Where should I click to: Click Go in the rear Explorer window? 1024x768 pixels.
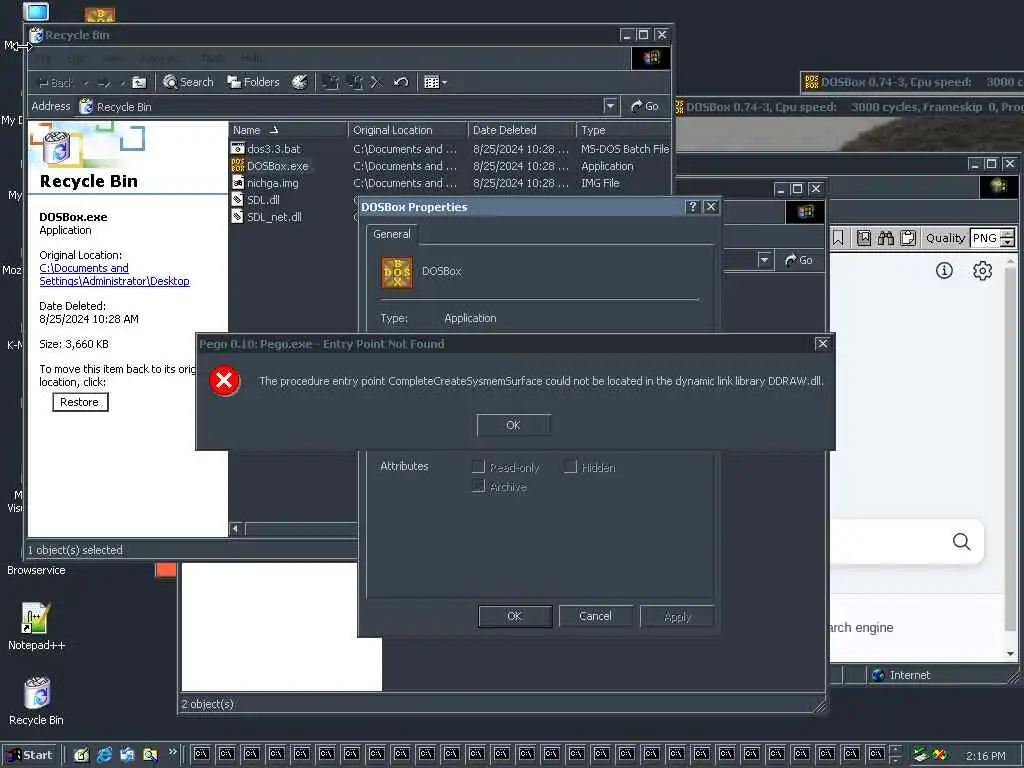click(x=799, y=260)
